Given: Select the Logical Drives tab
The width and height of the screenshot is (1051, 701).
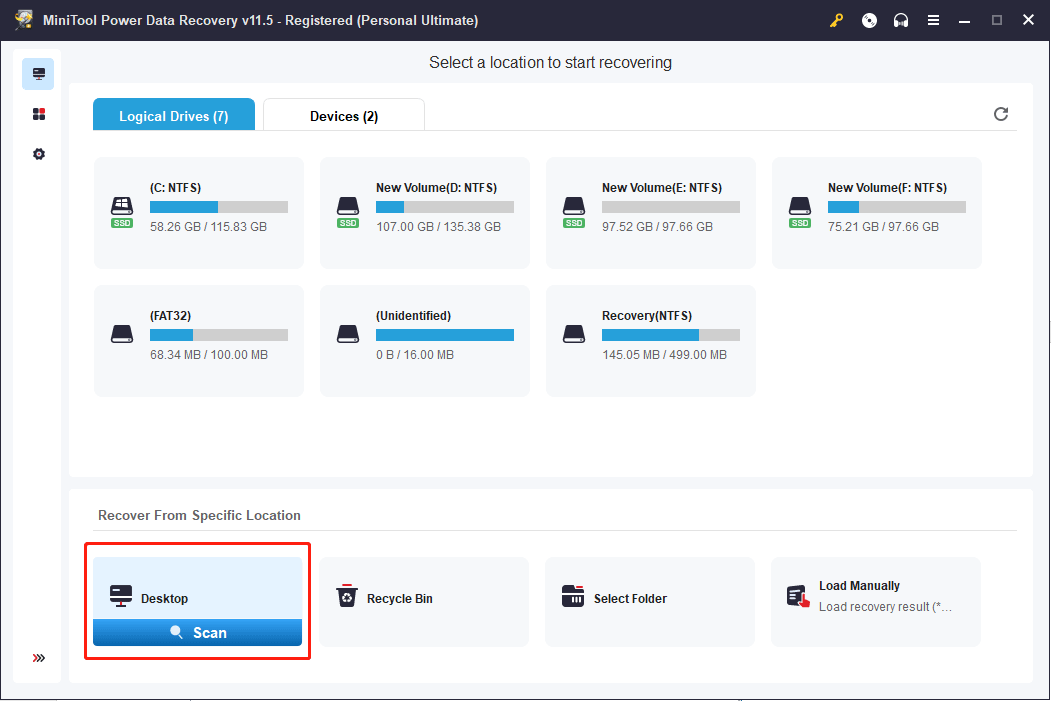Looking at the screenshot, I should 173,116.
